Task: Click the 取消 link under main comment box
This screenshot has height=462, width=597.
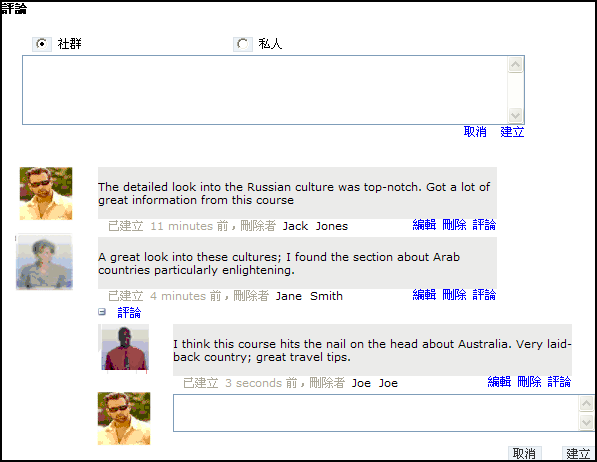Action: [x=475, y=132]
